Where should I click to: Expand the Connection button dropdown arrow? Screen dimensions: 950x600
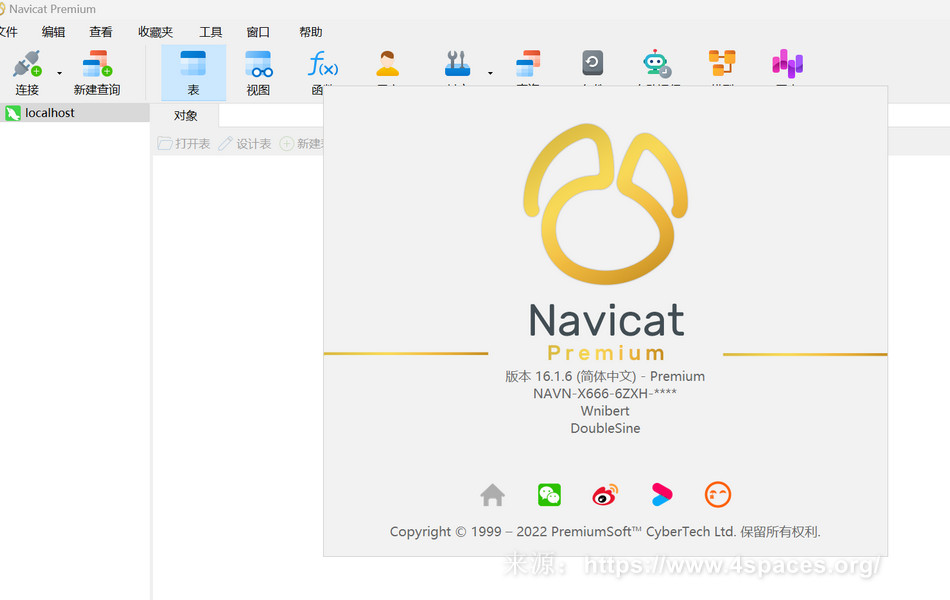click(59, 73)
